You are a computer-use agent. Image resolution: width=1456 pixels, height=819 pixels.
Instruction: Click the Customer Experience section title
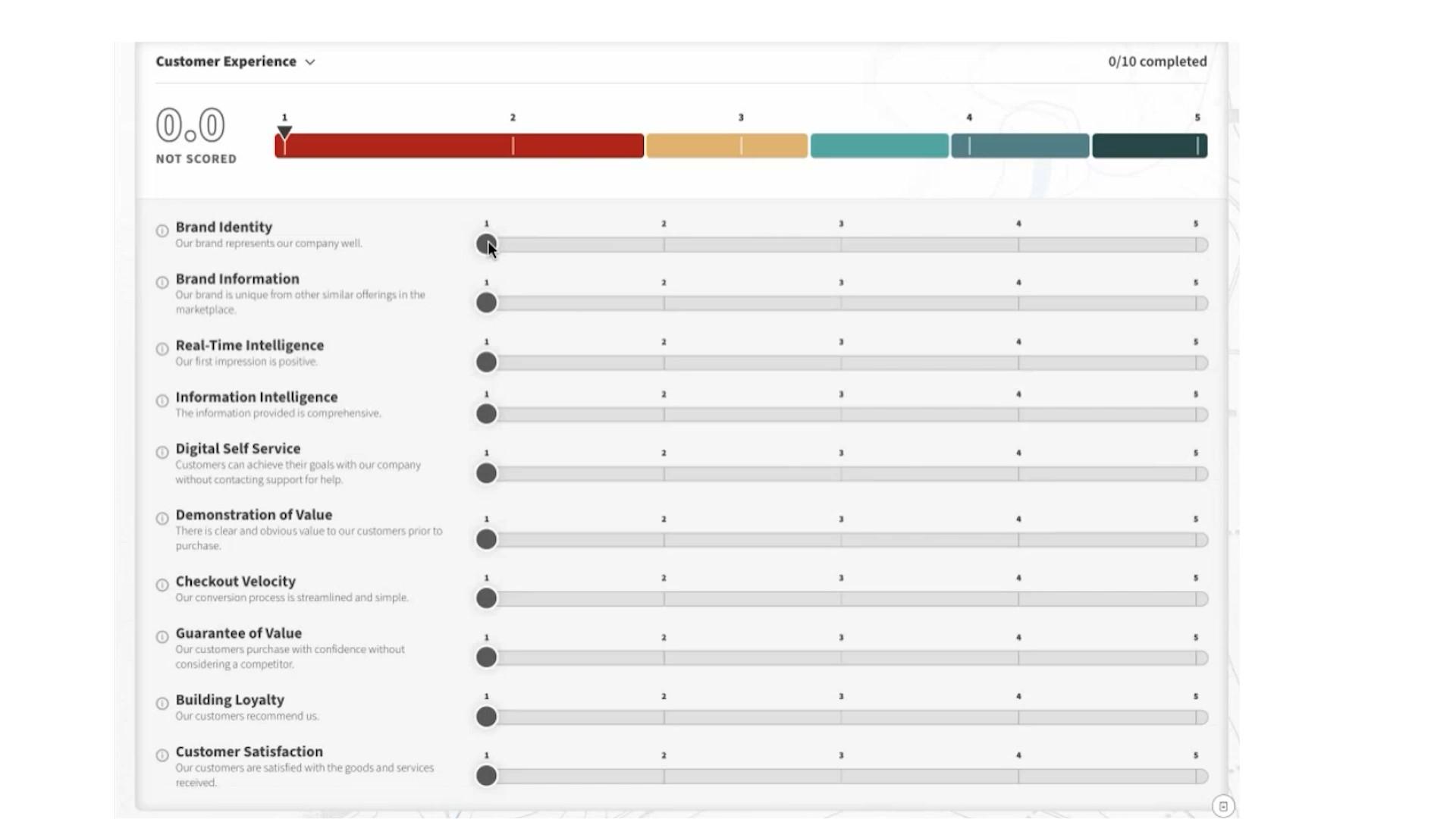point(226,61)
